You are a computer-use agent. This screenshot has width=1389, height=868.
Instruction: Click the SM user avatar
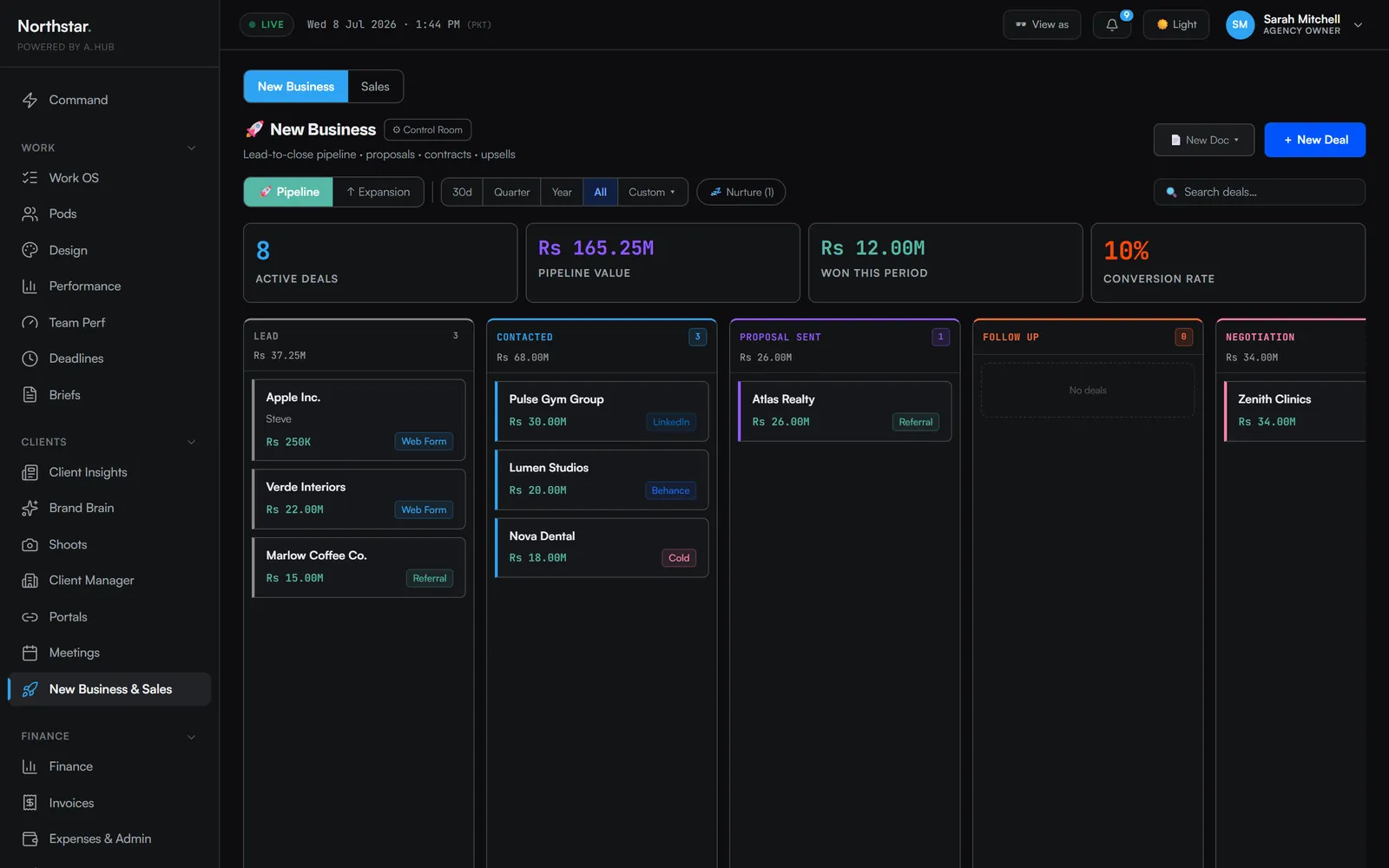pos(1240,24)
